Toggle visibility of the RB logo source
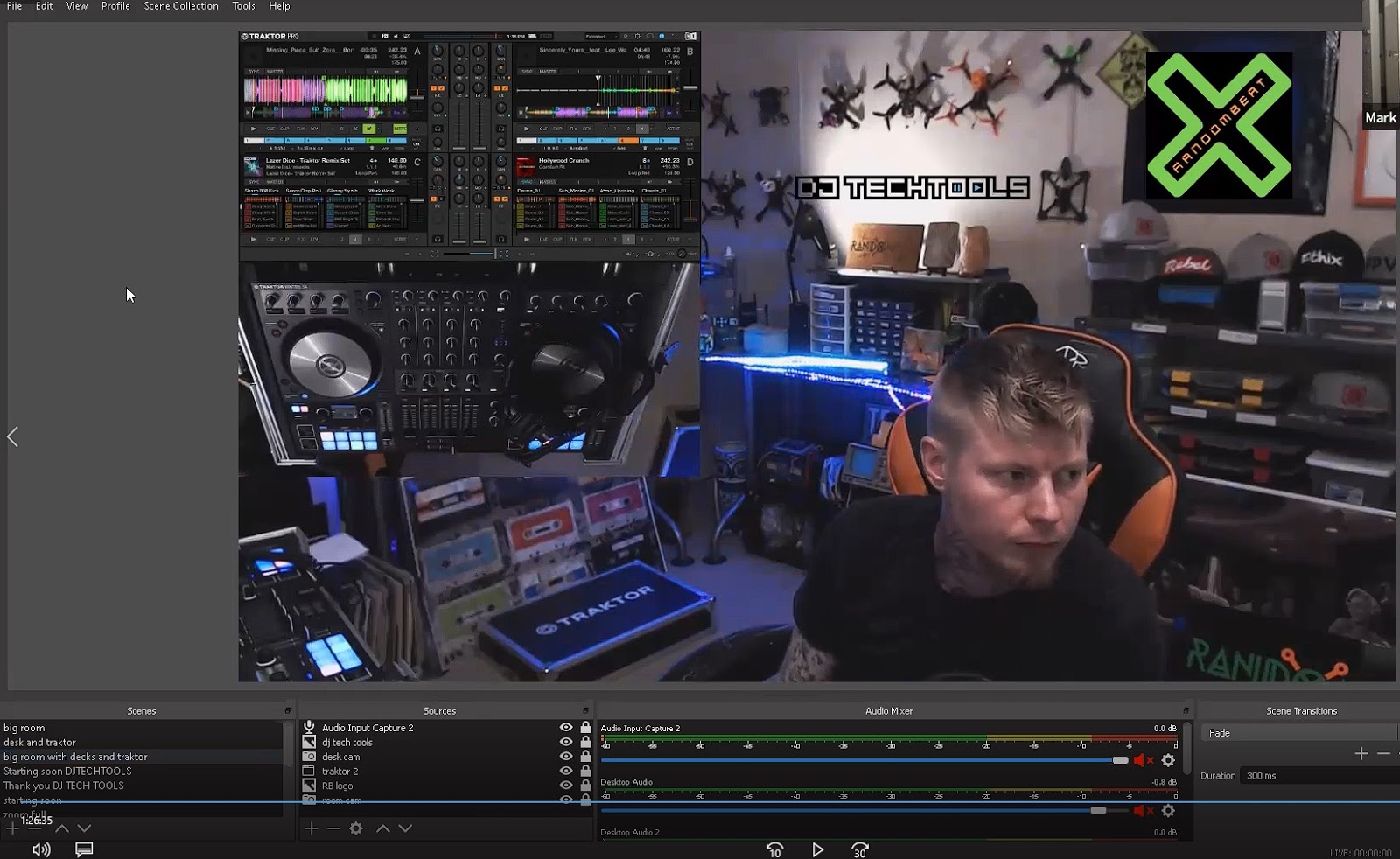Viewport: 1400px width, 859px height. pos(565,786)
